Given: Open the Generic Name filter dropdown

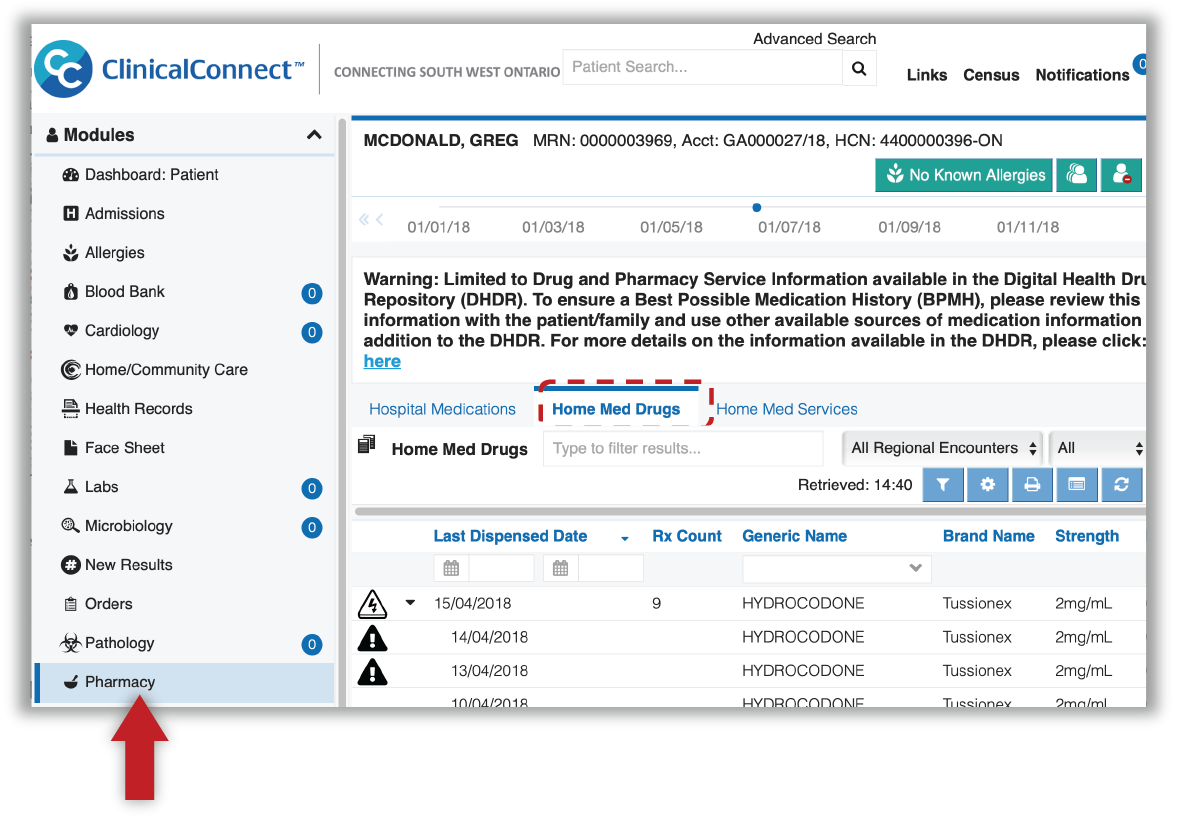Looking at the screenshot, I should click(914, 567).
